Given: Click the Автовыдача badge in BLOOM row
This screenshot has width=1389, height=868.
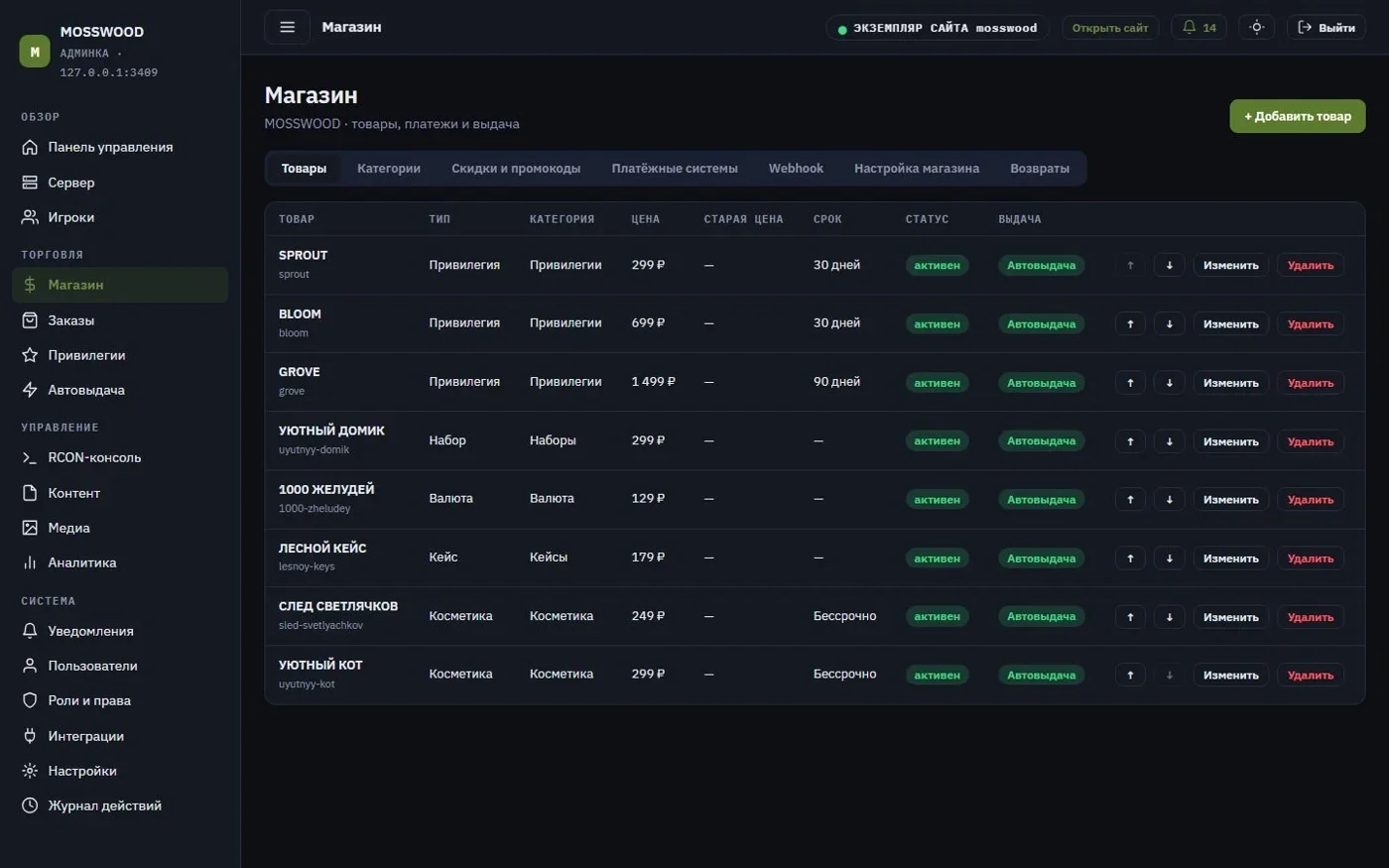Looking at the screenshot, I should point(1041,324).
